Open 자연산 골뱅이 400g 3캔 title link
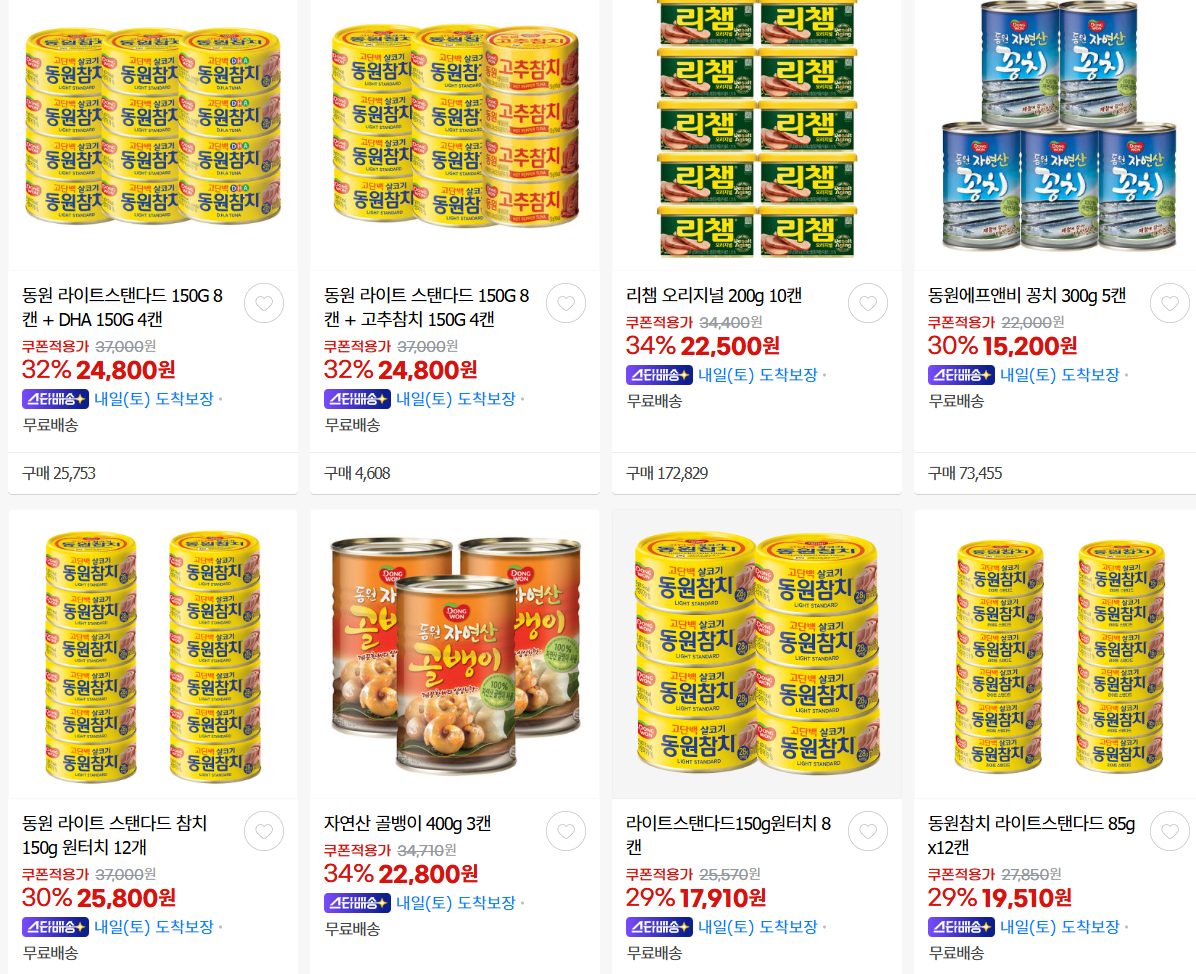This screenshot has height=974, width=1196. click(x=407, y=824)
